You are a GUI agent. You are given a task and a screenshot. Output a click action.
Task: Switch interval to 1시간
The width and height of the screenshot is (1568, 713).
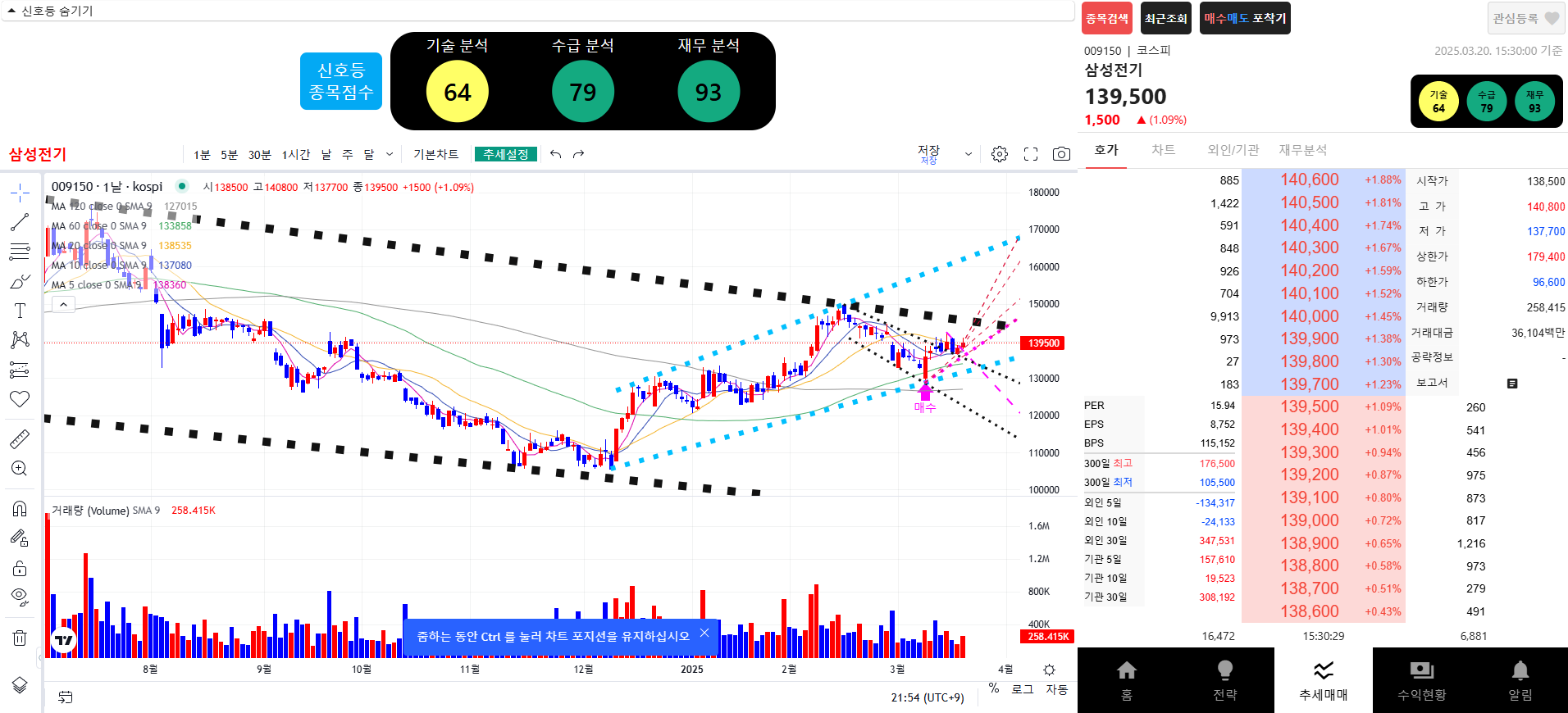[x=296, y=154]
